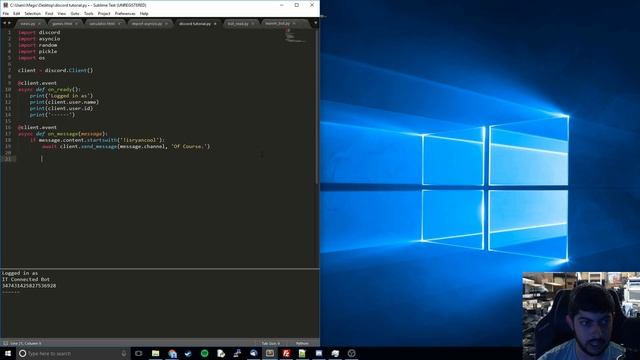Viewport: 640px width, 360px height.
Task: Open the Python syntax selector
Action: click(x=302, y=343)
